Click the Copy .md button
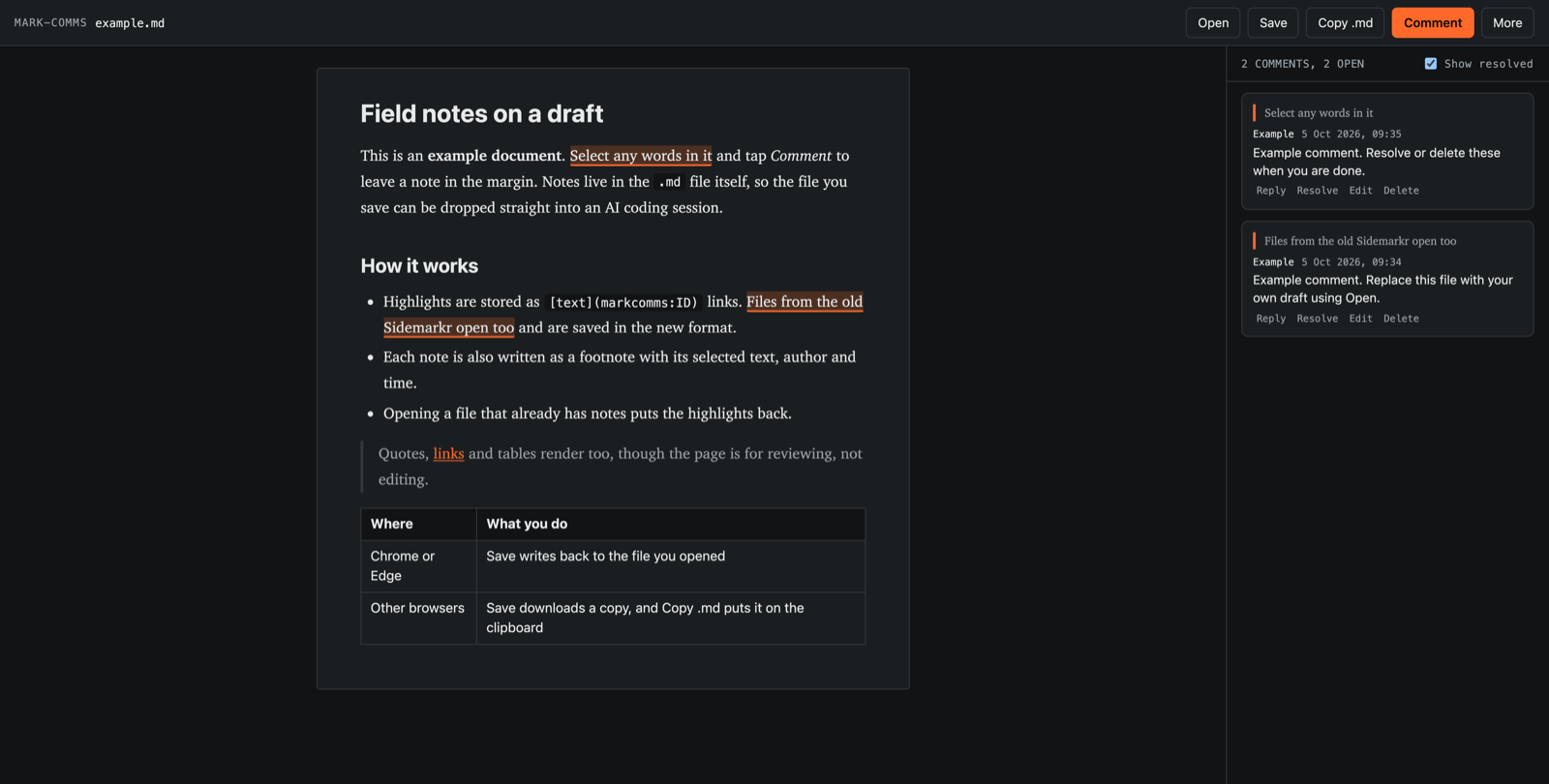 [x=1345, y=23]
